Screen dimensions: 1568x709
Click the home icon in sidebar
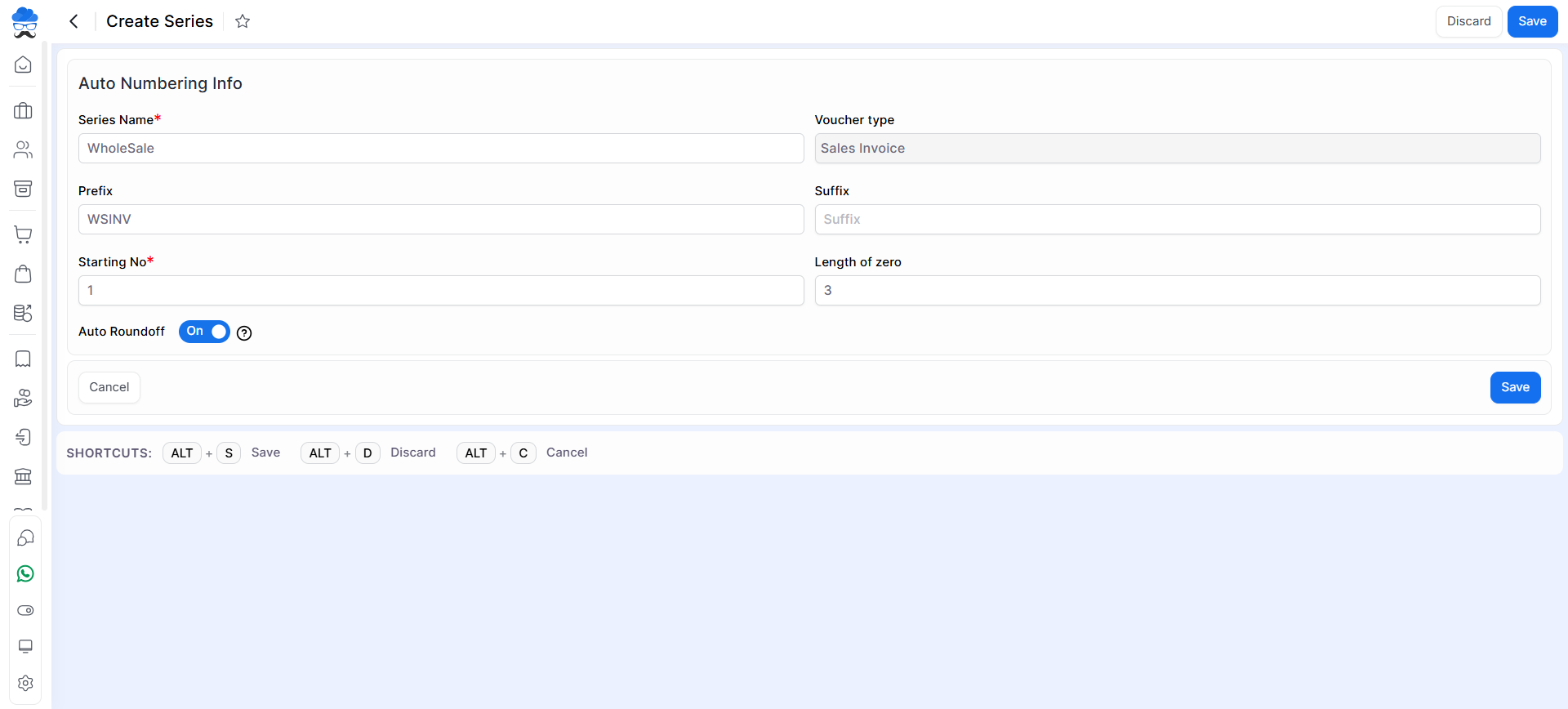[23, 65]
